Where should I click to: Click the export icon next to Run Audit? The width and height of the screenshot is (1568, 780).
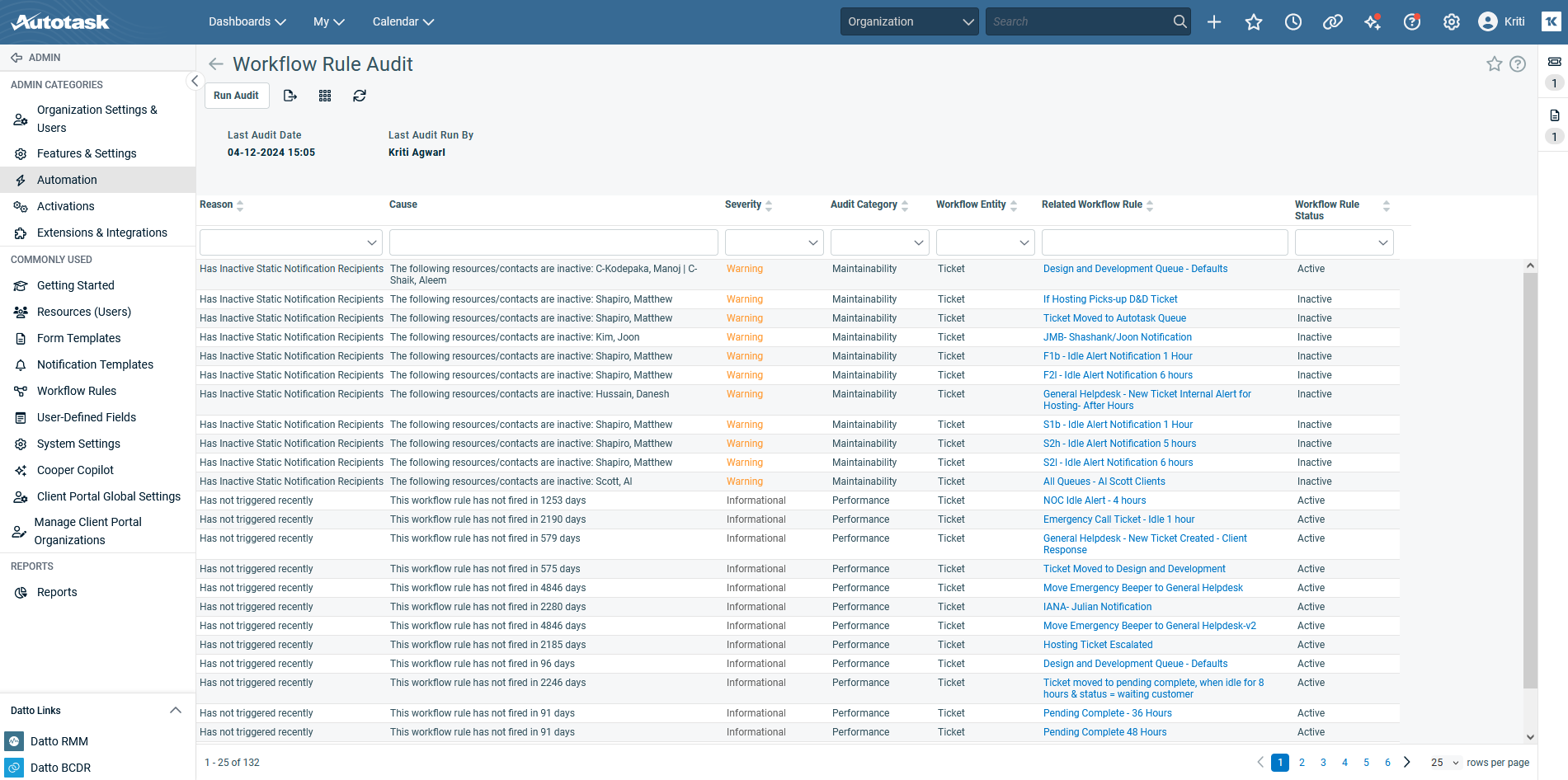point(290,96)
